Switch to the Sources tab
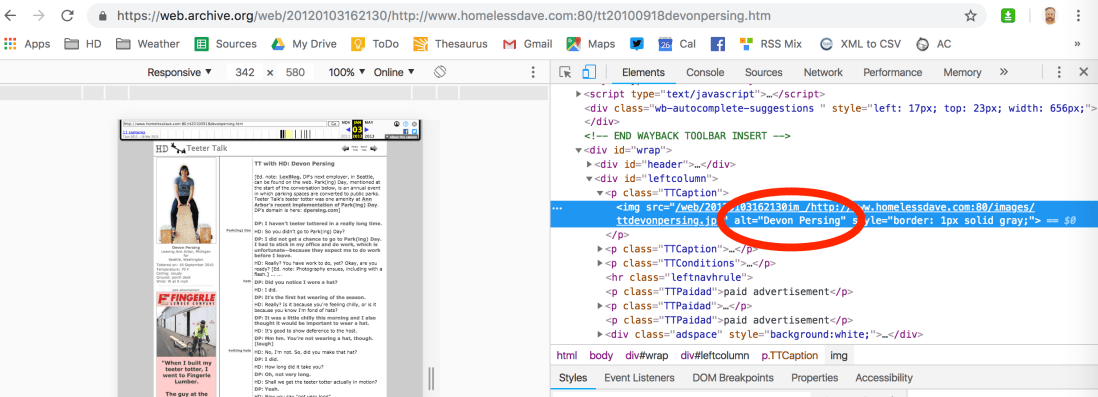1098x397 pixels. 763,72
